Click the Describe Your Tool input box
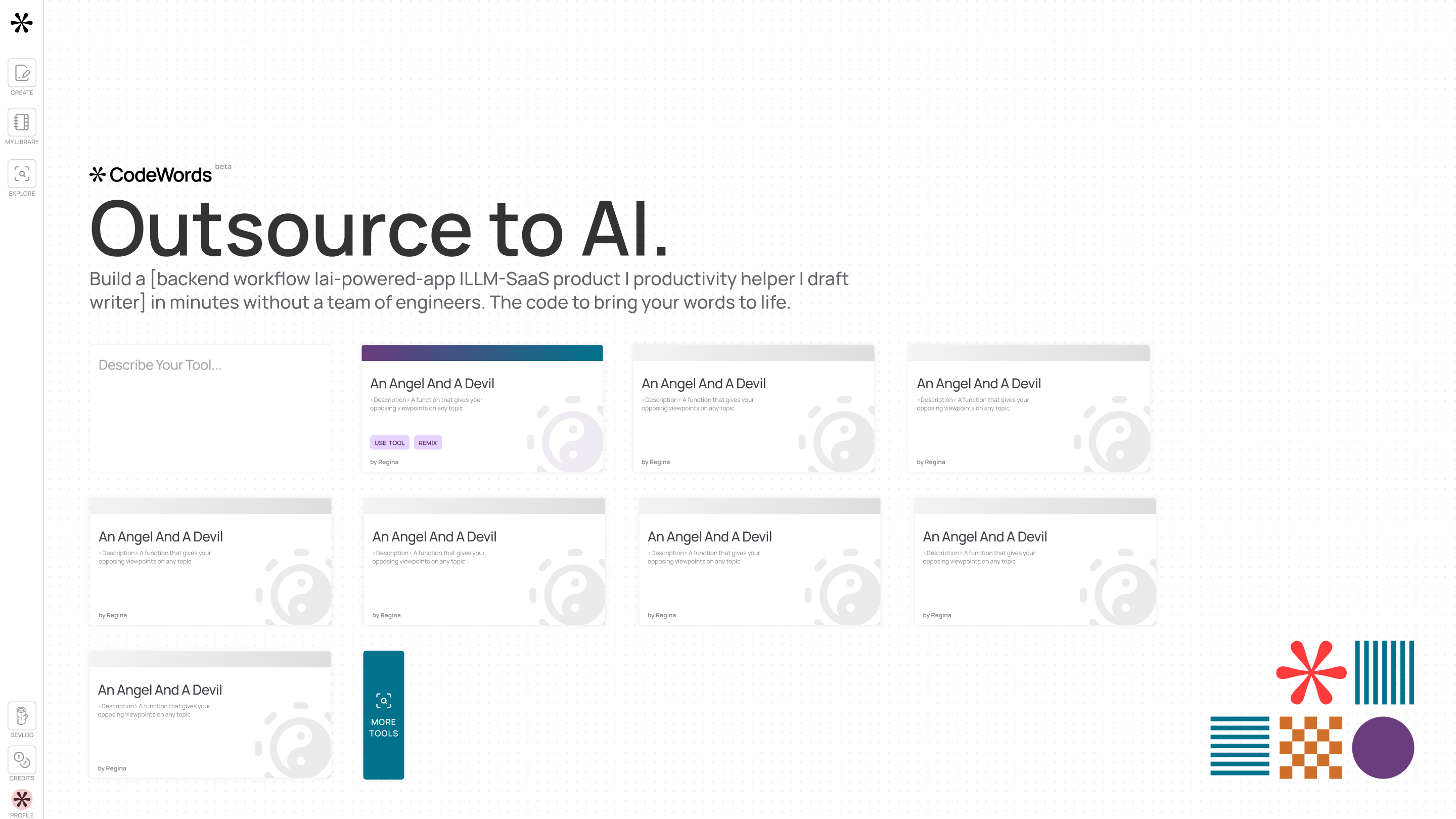This screenshot has height=819, width=1456. [x=211, y=408]
